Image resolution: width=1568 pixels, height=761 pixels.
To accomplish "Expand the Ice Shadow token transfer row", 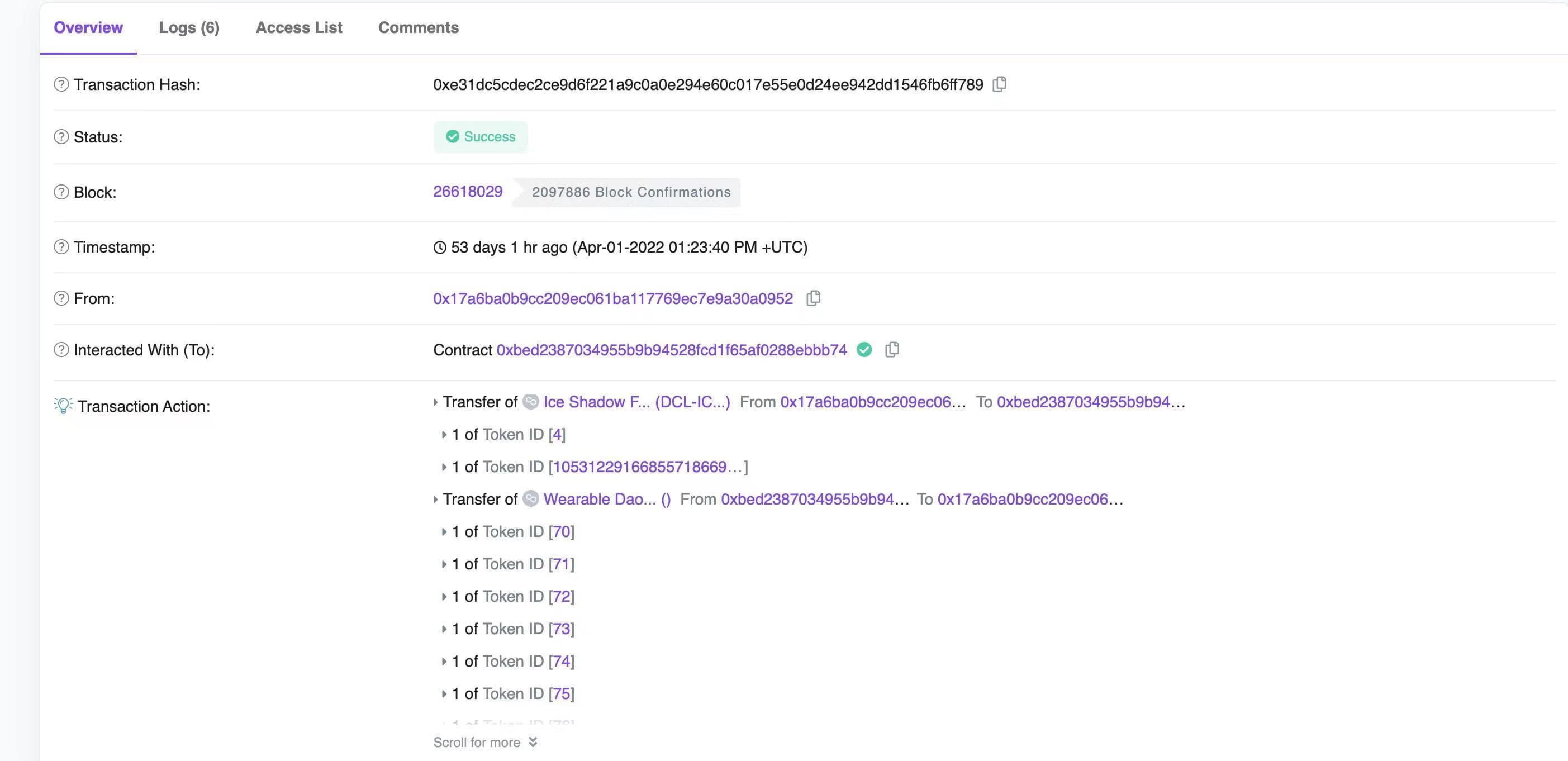I will (436, 401).
